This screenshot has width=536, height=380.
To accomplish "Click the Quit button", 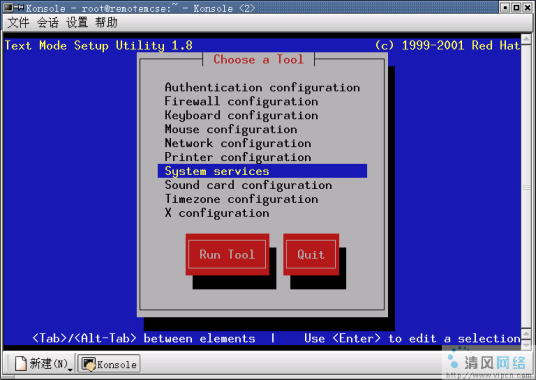I will coord(311,254).
